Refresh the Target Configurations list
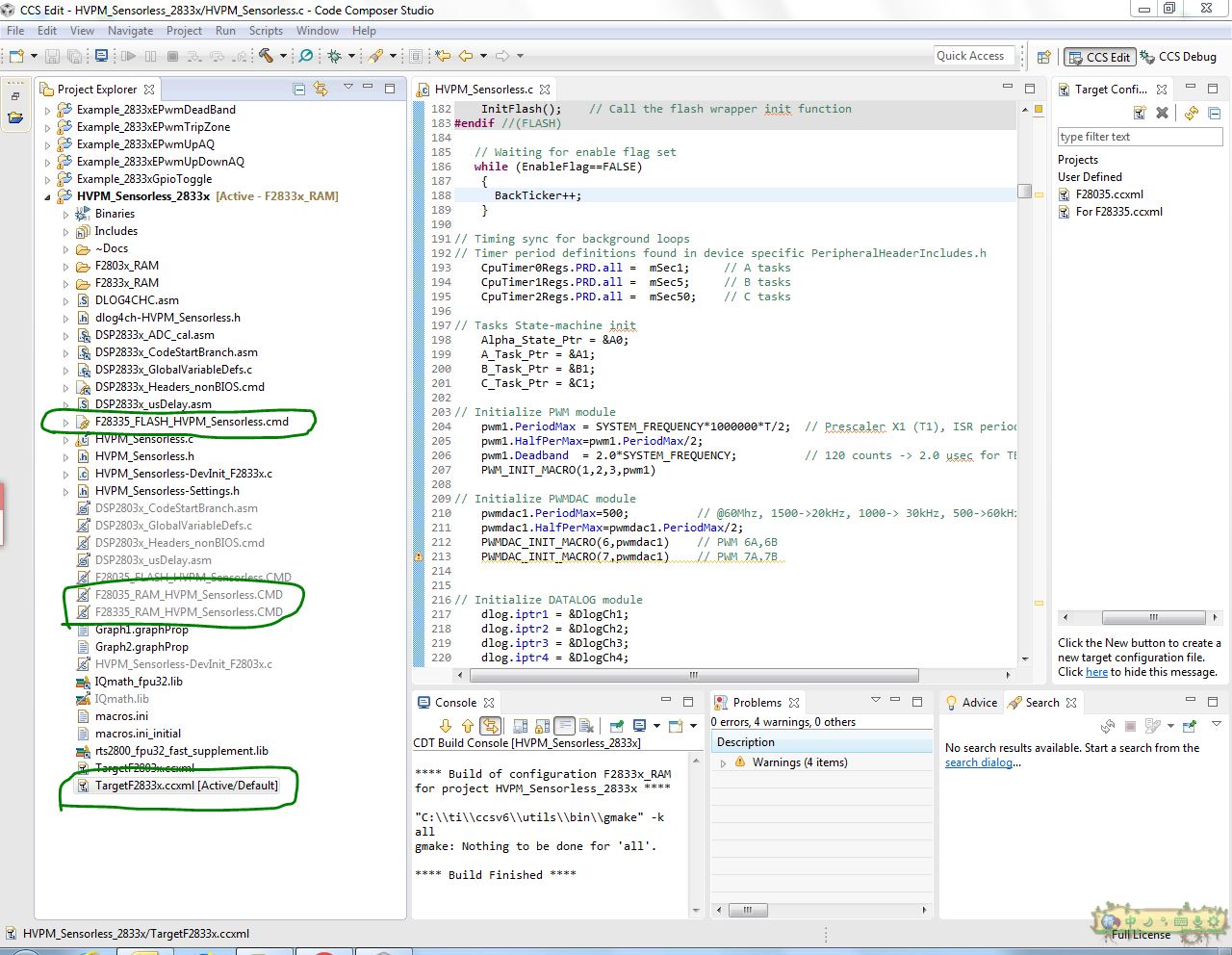Image resolution: width=1232 pixels, height=955 pixels. pyautogui.click(x=1192, y=113)
